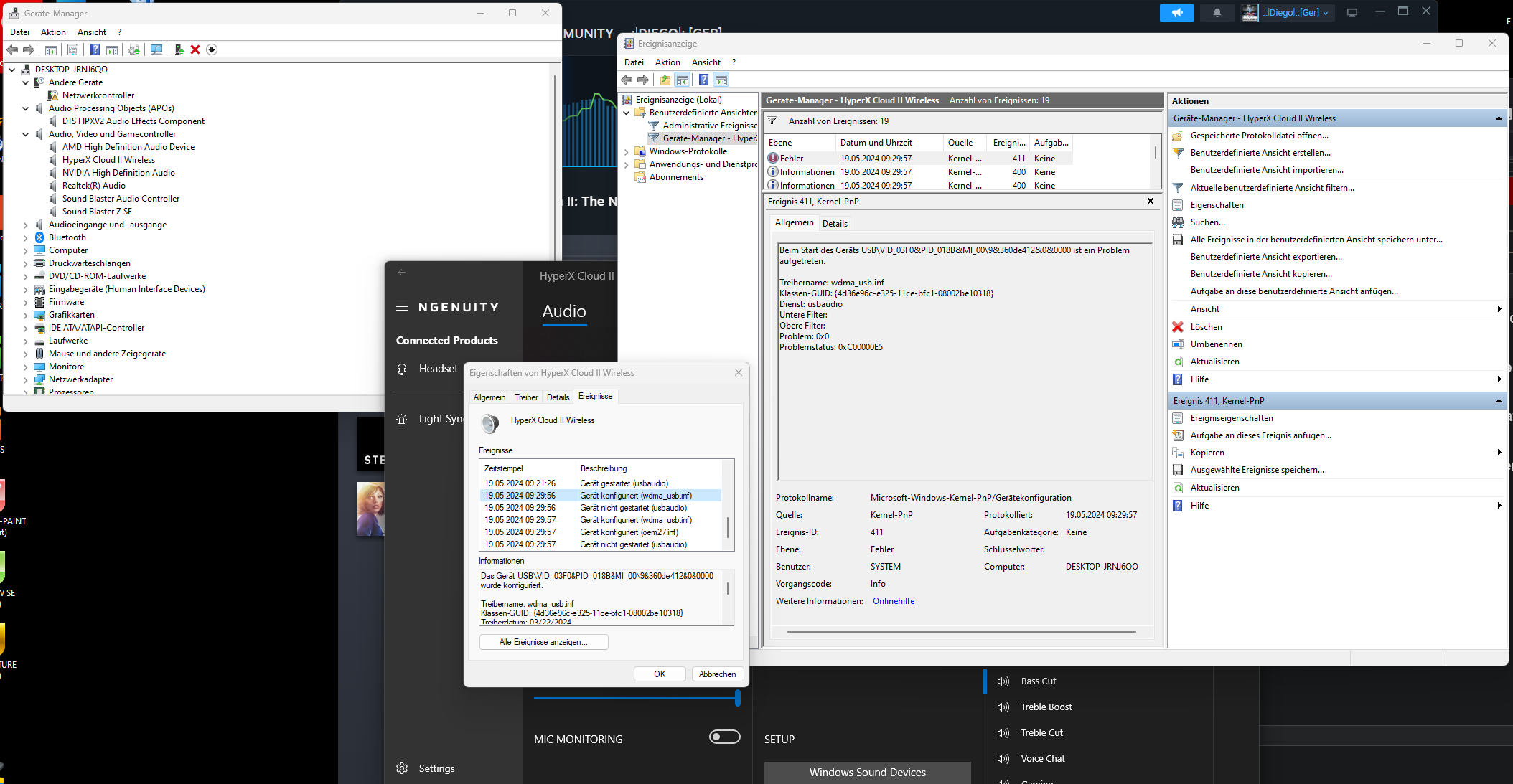Click NGENUITY back arrow
The height and width of the screenshot is (784, 1513).
click(x=402, y=272)
